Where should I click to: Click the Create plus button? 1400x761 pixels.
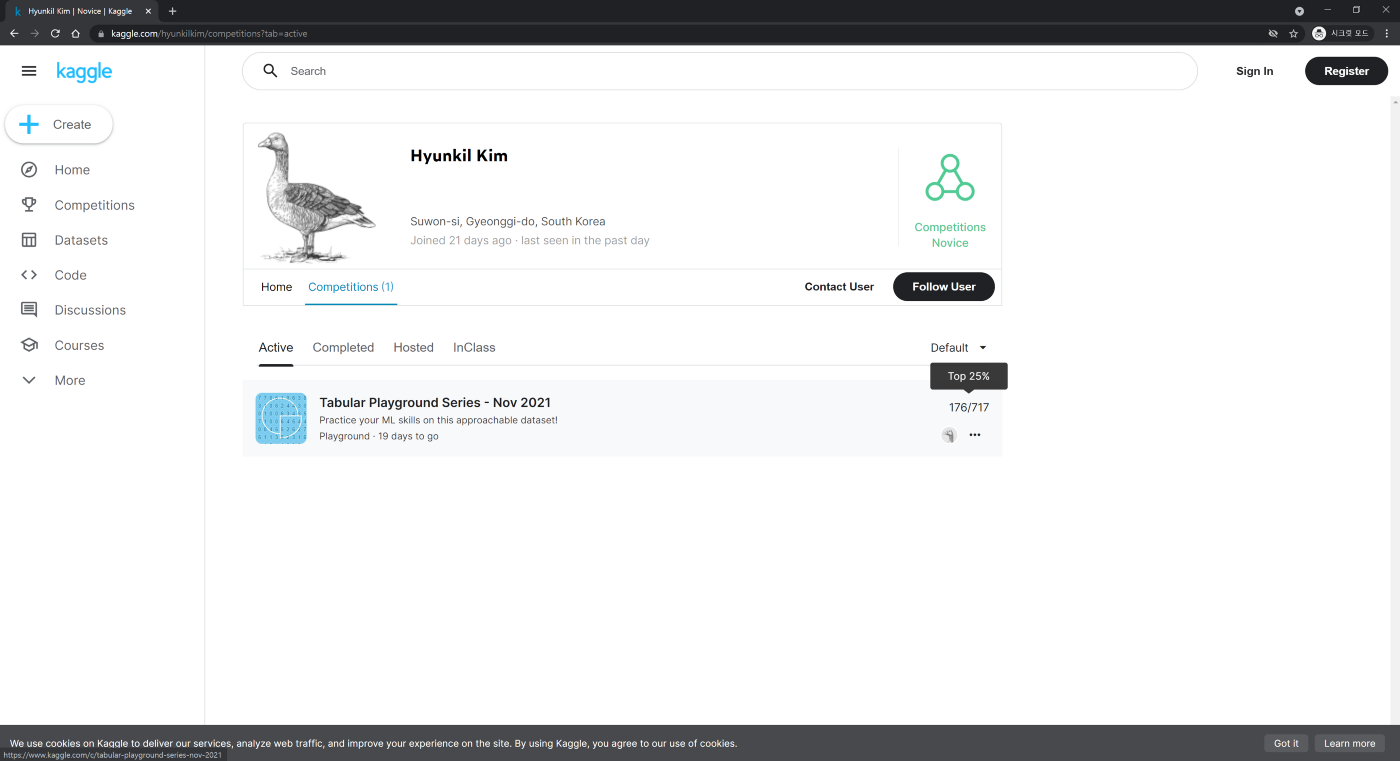(x=59, y=125)
